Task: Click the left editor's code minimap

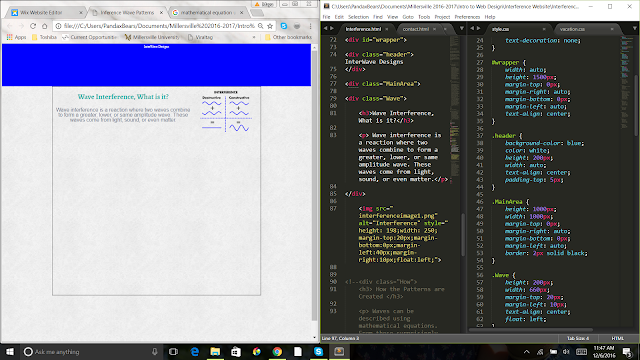Action: point(454,110)
